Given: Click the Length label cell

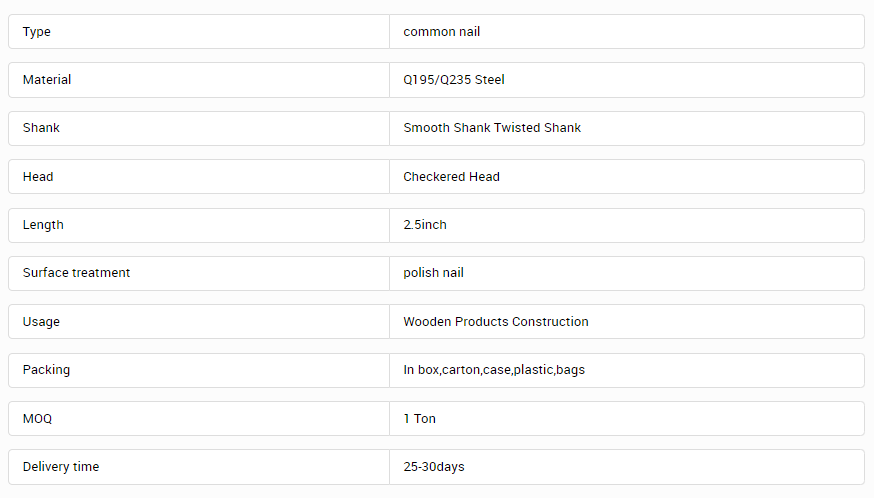Looking at the screenshot, I should pyautogui.click(x=198, y=225).
